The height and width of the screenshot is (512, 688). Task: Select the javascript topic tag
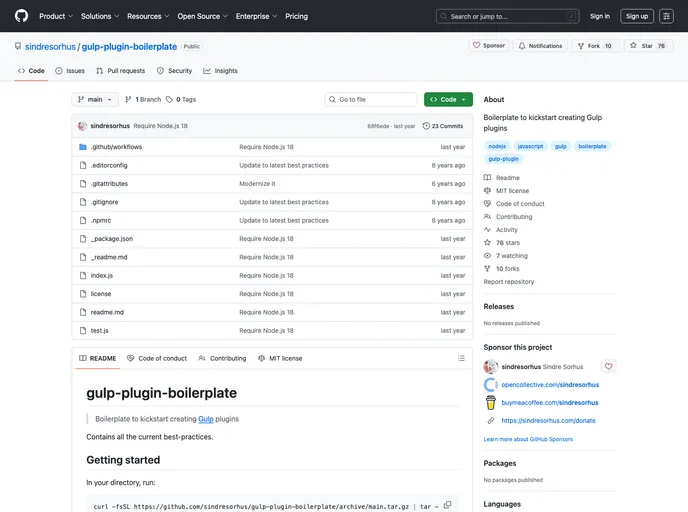pos(530,146)
